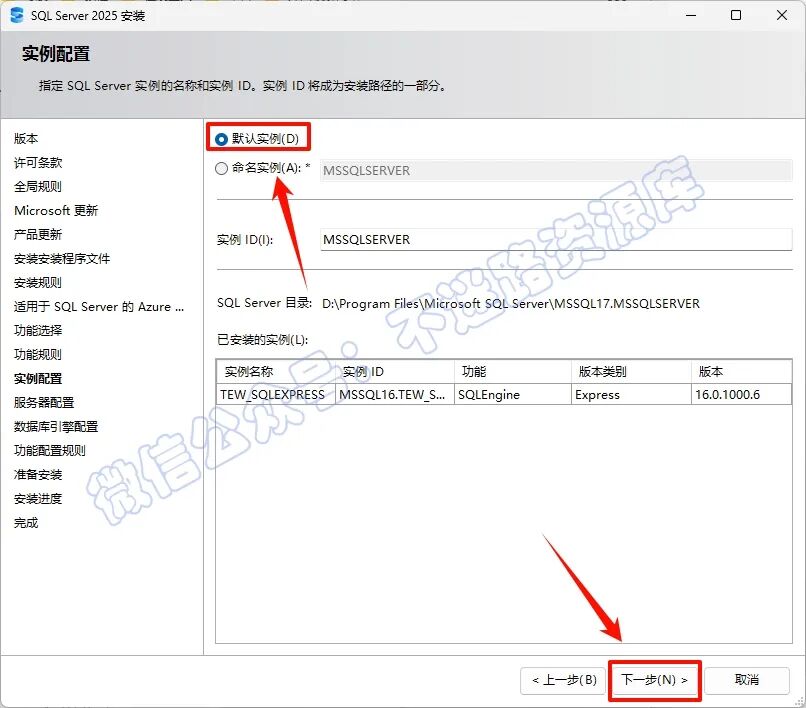Click the 16.0.1000.6 version cell
Screen dimensions: 806x708
coord(741,394)
